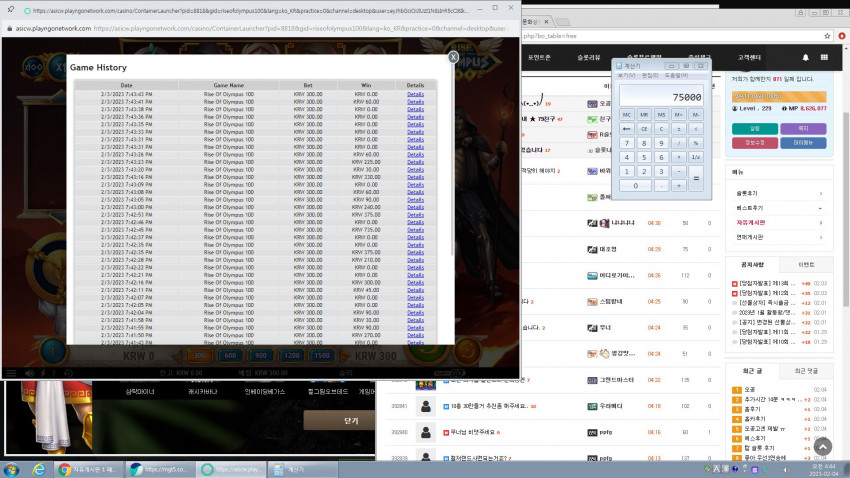Toggle fast play with the lightning bolt icon

(x=43, y=373)
